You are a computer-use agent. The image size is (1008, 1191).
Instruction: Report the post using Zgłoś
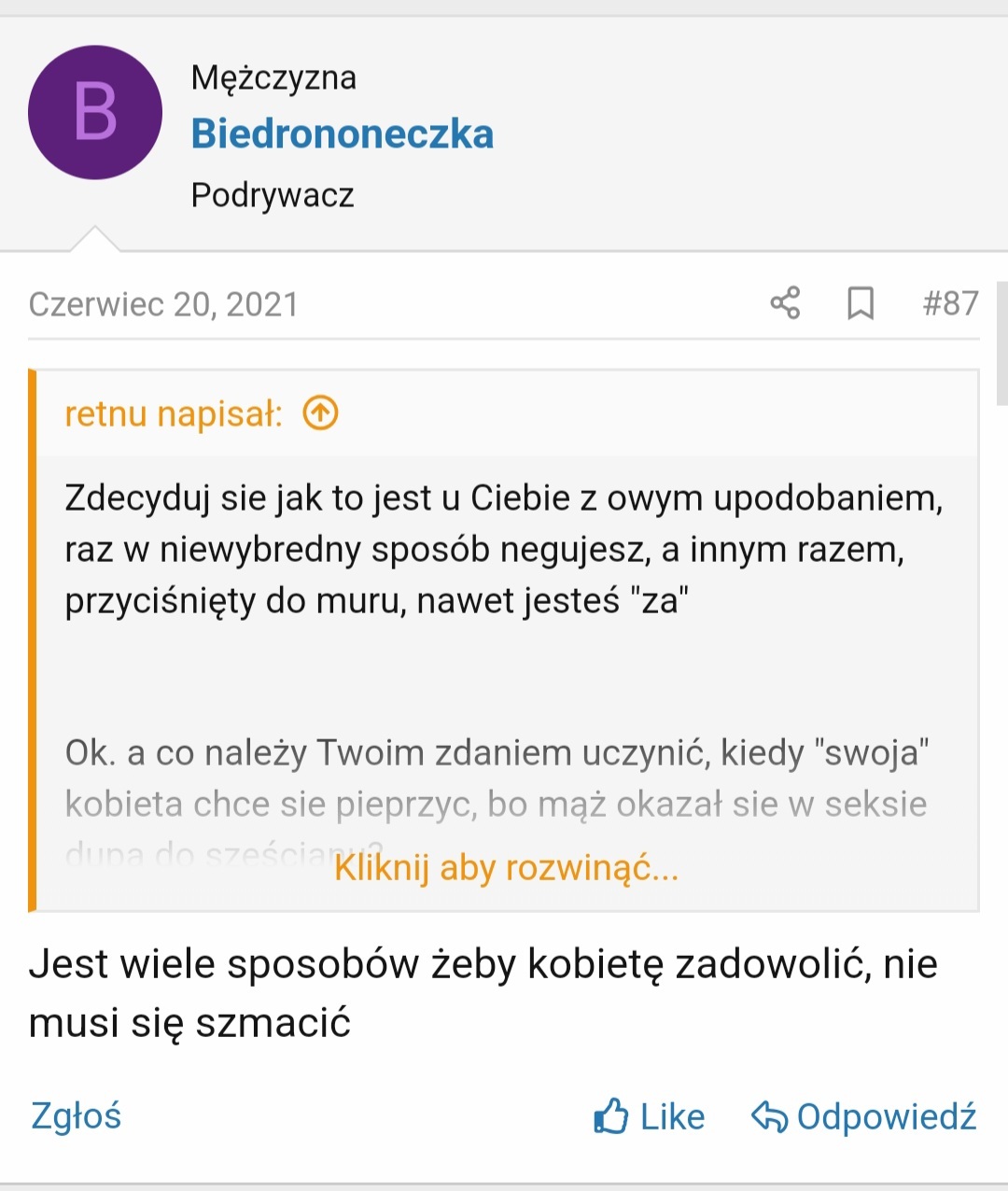pos(77,1115)
